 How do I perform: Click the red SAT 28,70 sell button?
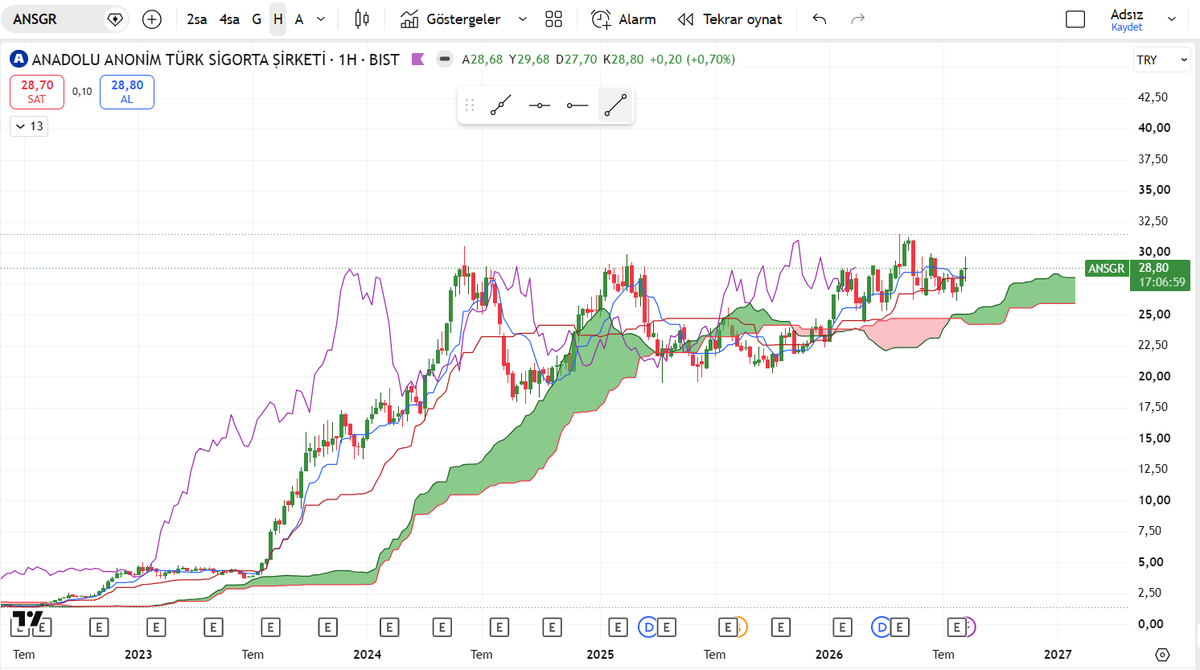pos(37,92)
